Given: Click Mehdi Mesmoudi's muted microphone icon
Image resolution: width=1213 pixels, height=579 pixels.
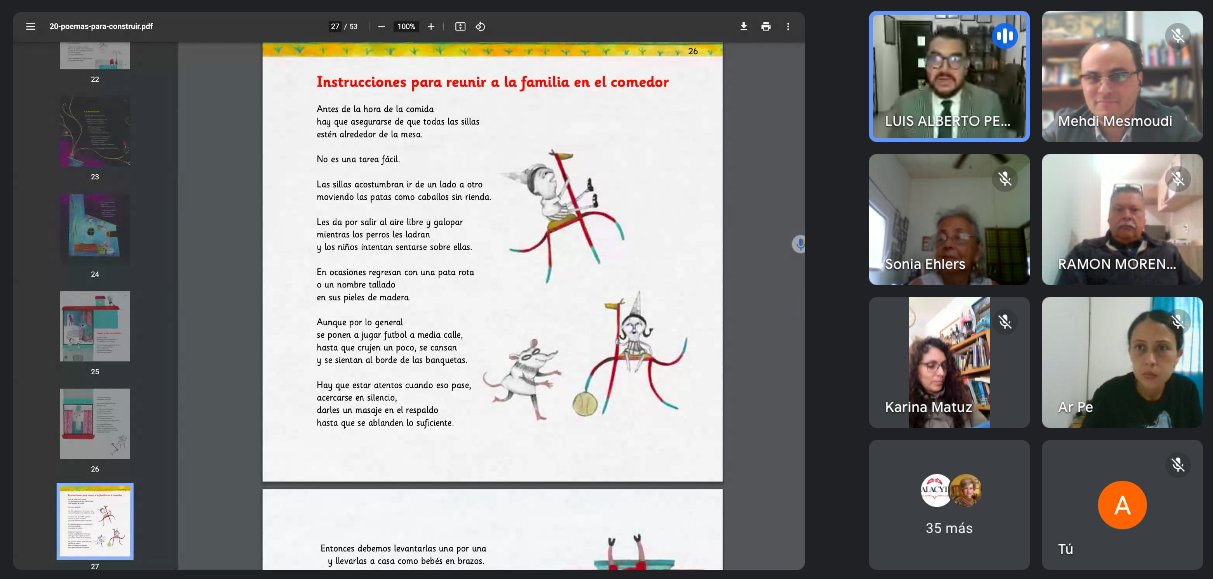Looking at the screenshot, I should click(x=1177, y=37).
